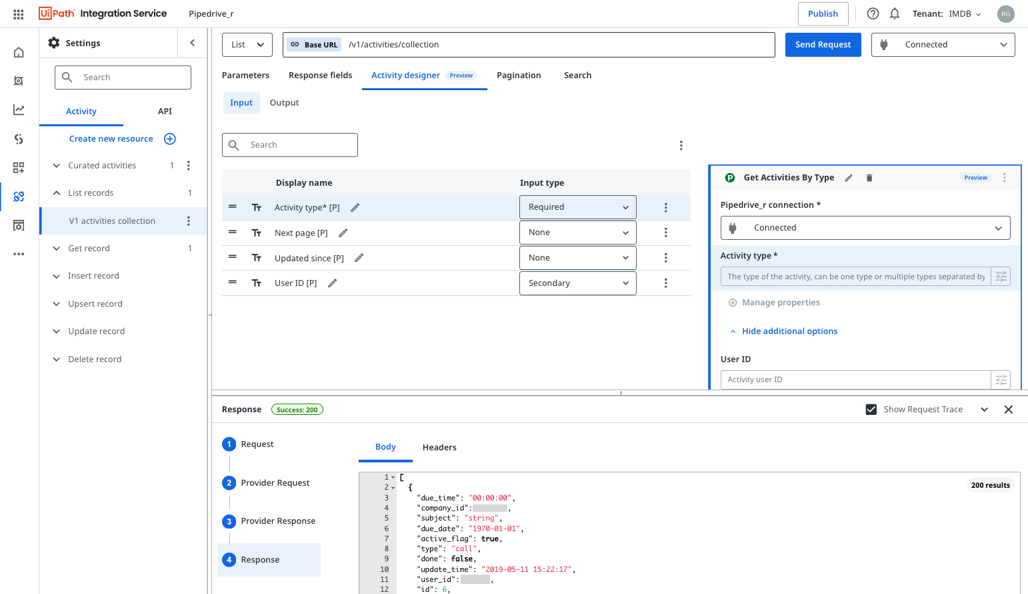
Task: Open the chart icon in the left rail
Action: point(18,109)
